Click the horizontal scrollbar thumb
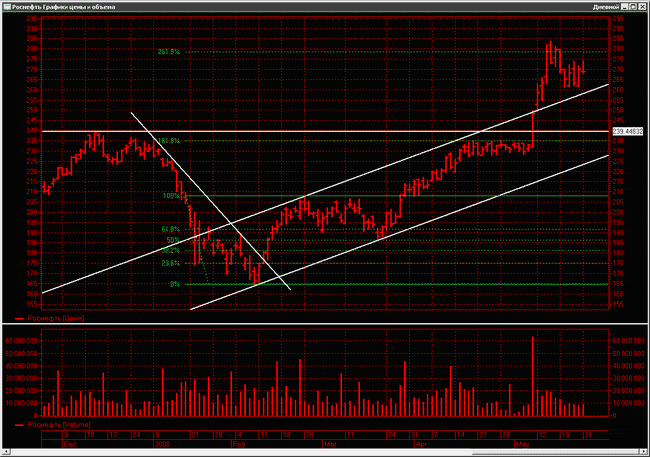 pyautogui.click(x=555, y=451)
